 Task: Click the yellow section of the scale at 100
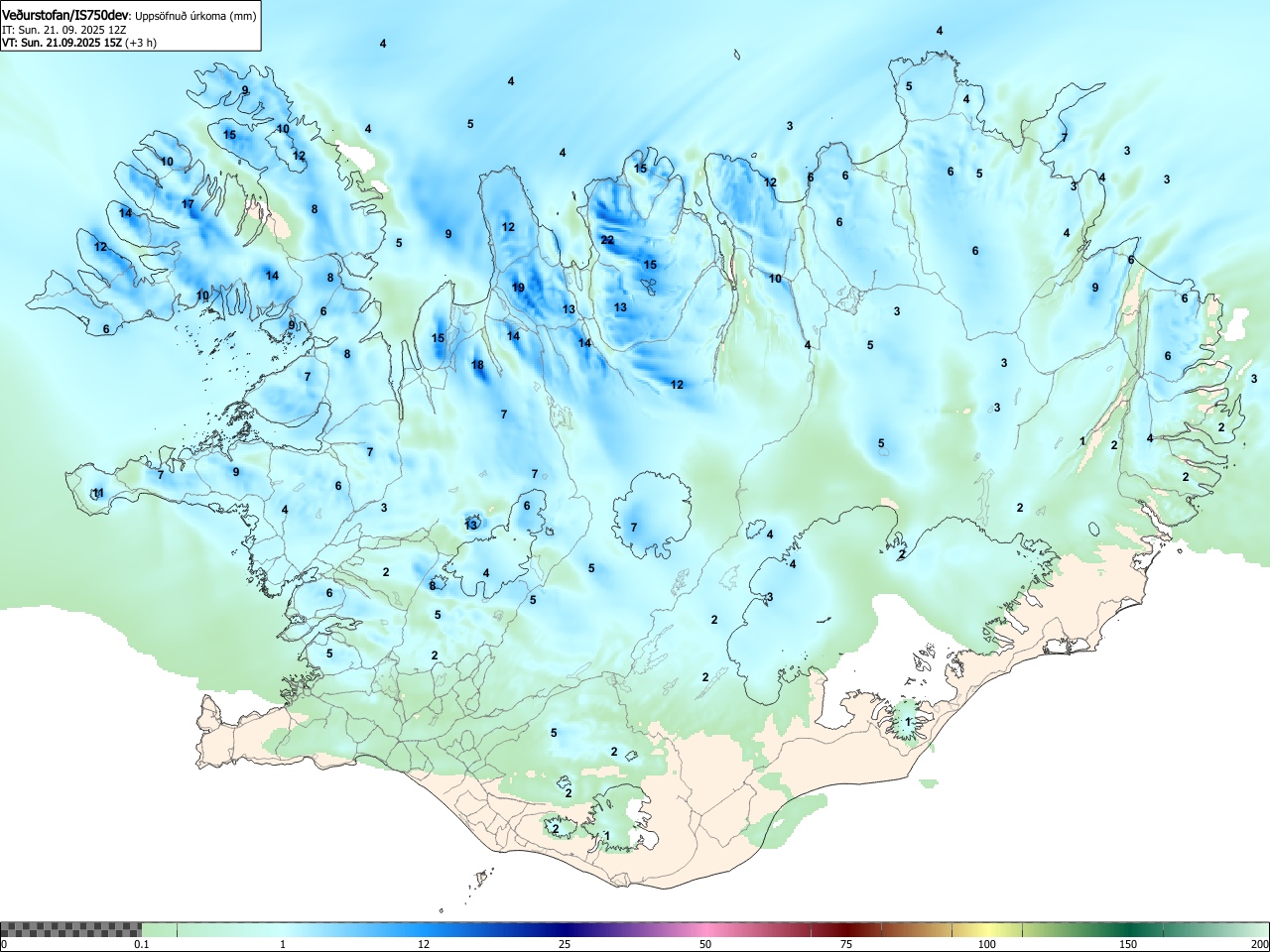tap(987, 929)
